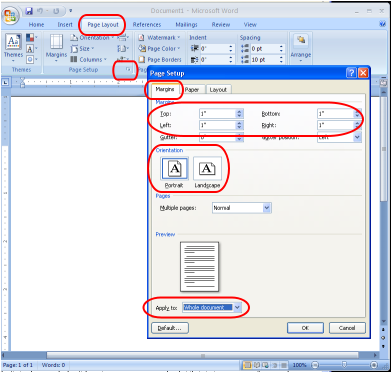Open the Mailings tab
This screenshot has width=392, height=373.
[186, 25]
